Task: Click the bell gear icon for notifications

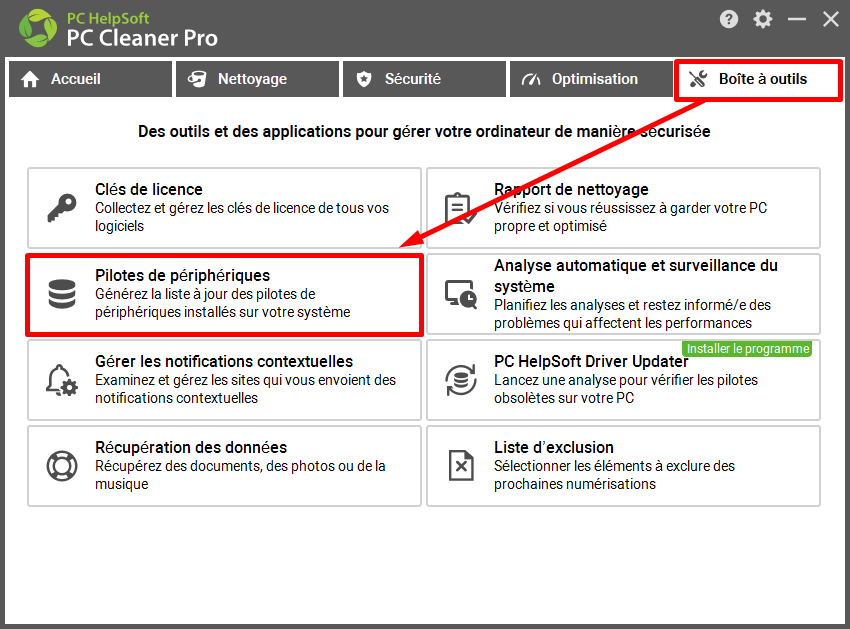Action: point(62,380)
